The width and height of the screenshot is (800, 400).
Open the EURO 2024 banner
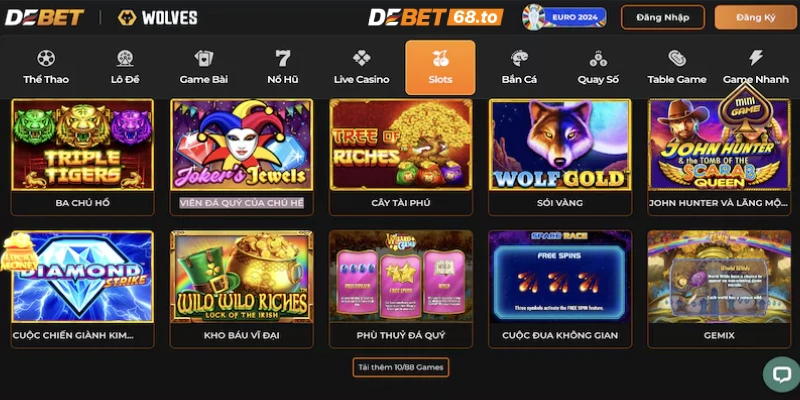[x=564, y=17]
